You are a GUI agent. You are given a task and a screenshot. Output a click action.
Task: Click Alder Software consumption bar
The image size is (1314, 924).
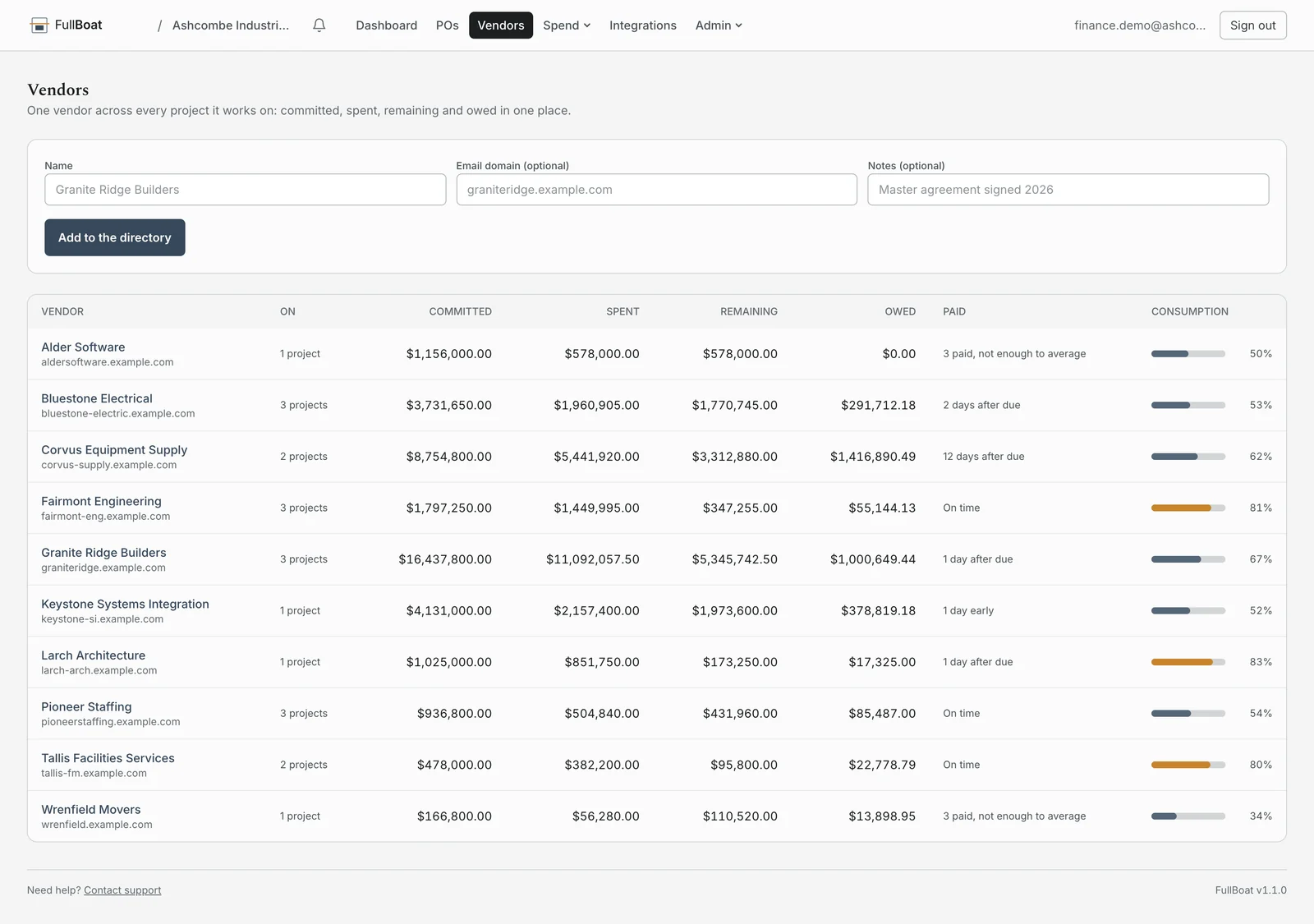1188,354
